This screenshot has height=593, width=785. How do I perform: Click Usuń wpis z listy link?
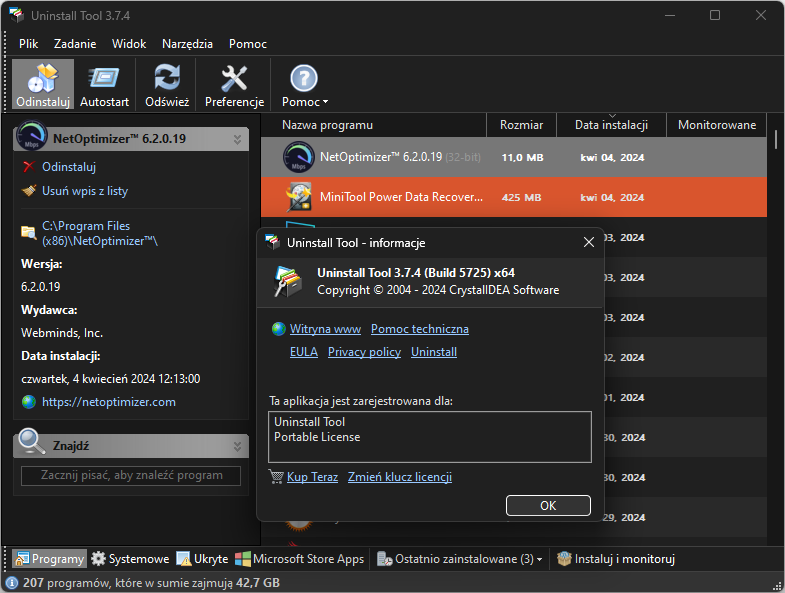pos(85,191)
